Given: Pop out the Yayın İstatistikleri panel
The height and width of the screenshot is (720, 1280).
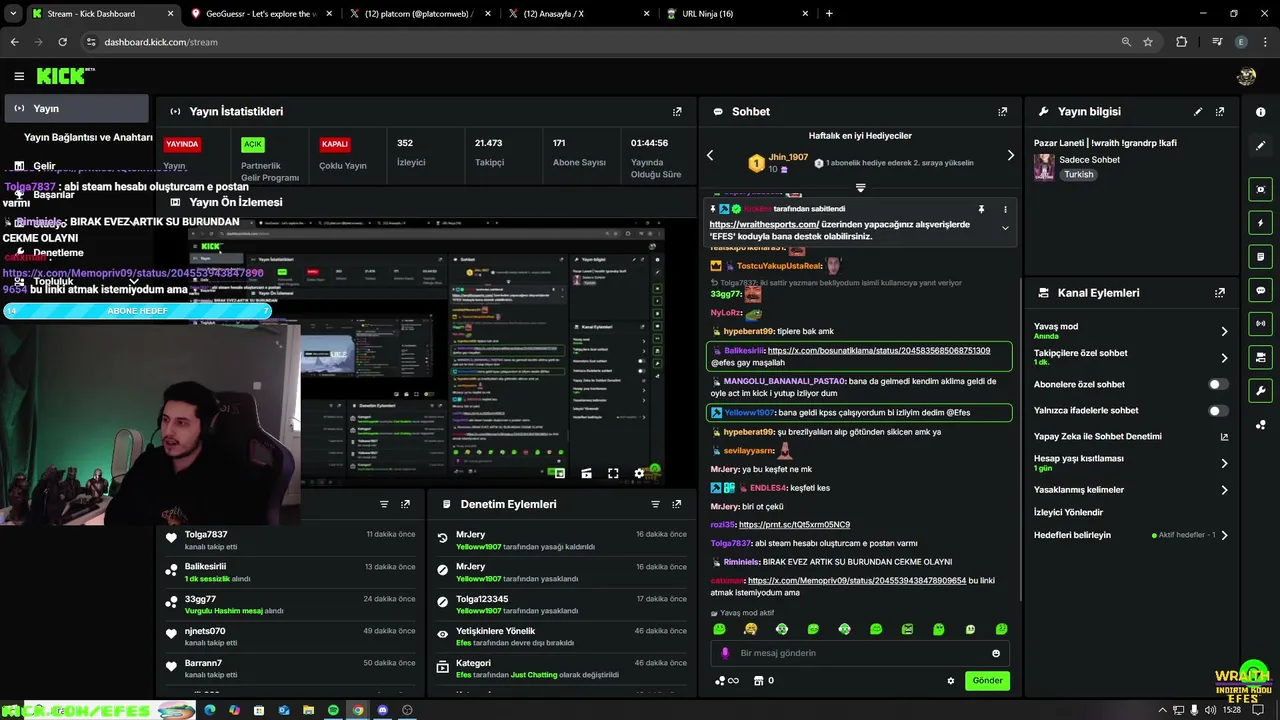Looking at the screenshot, I should click(x=677, y=112).
